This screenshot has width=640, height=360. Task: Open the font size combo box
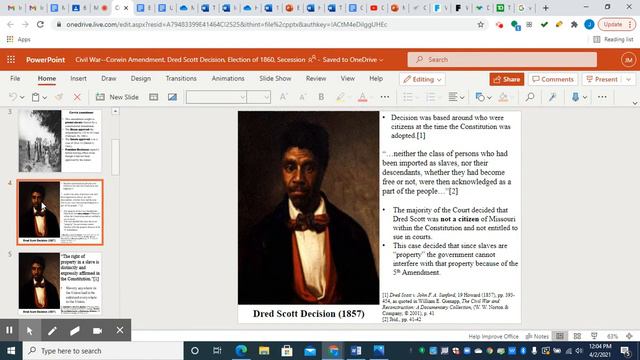coord(259,97)
